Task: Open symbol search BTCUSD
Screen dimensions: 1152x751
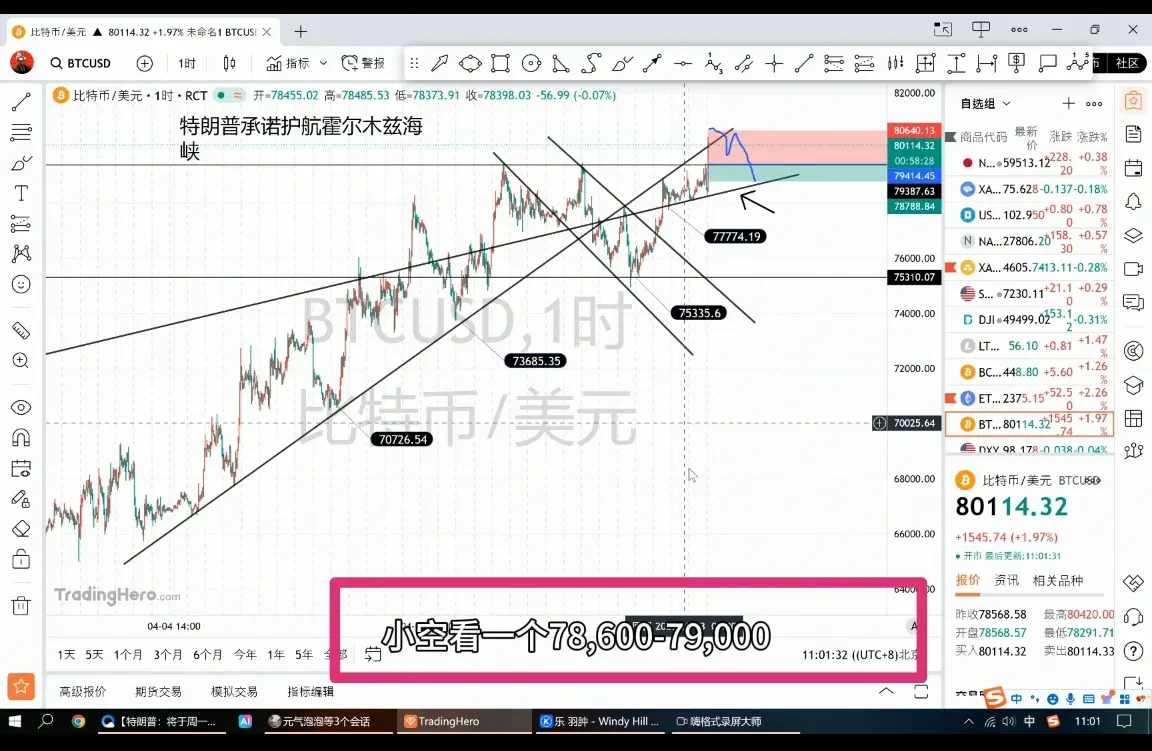Action: [80, 63]
